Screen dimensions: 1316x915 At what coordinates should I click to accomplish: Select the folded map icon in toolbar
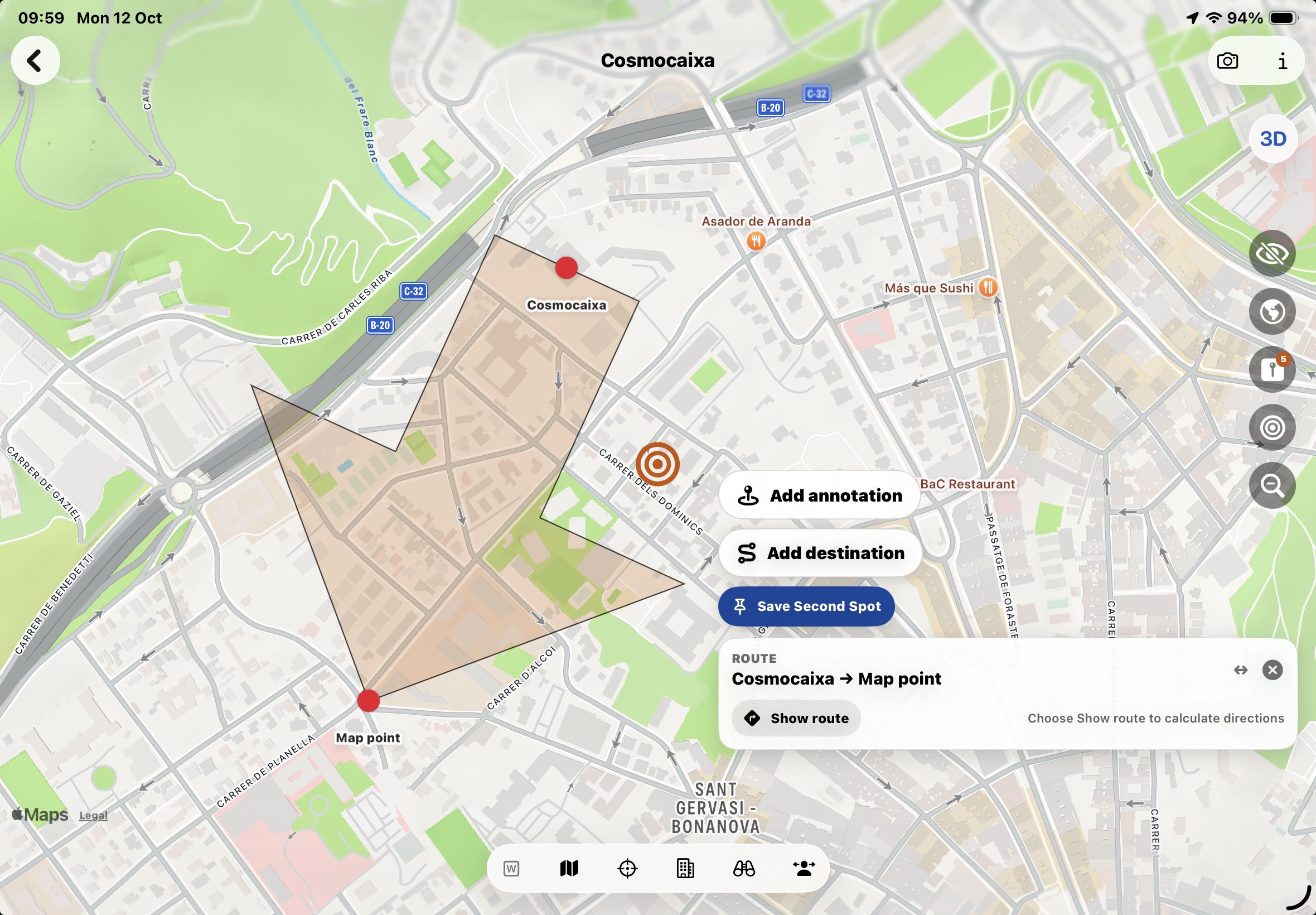(x=569, y=869)
